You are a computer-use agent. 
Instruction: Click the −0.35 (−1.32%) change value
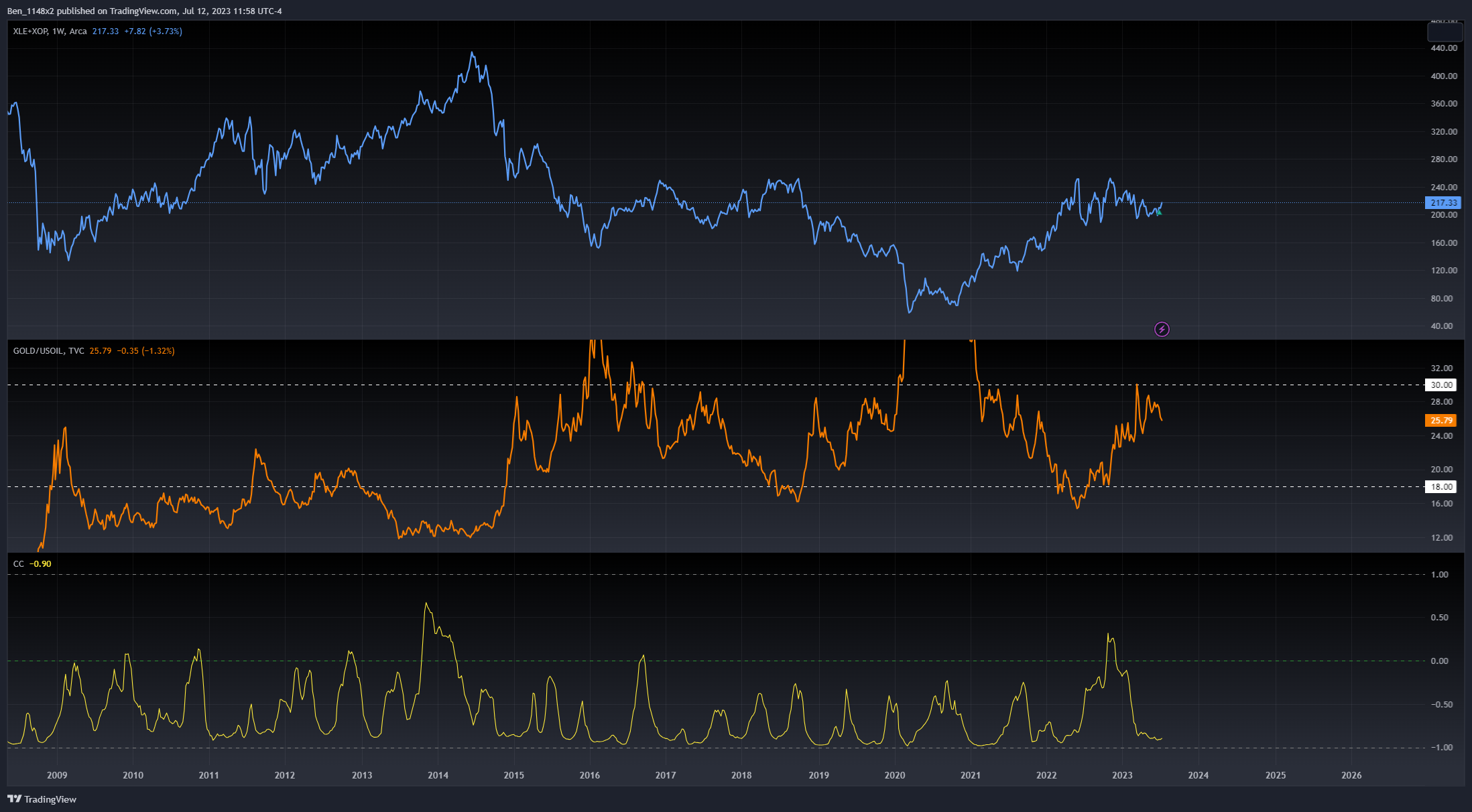[x=145, y=351]
